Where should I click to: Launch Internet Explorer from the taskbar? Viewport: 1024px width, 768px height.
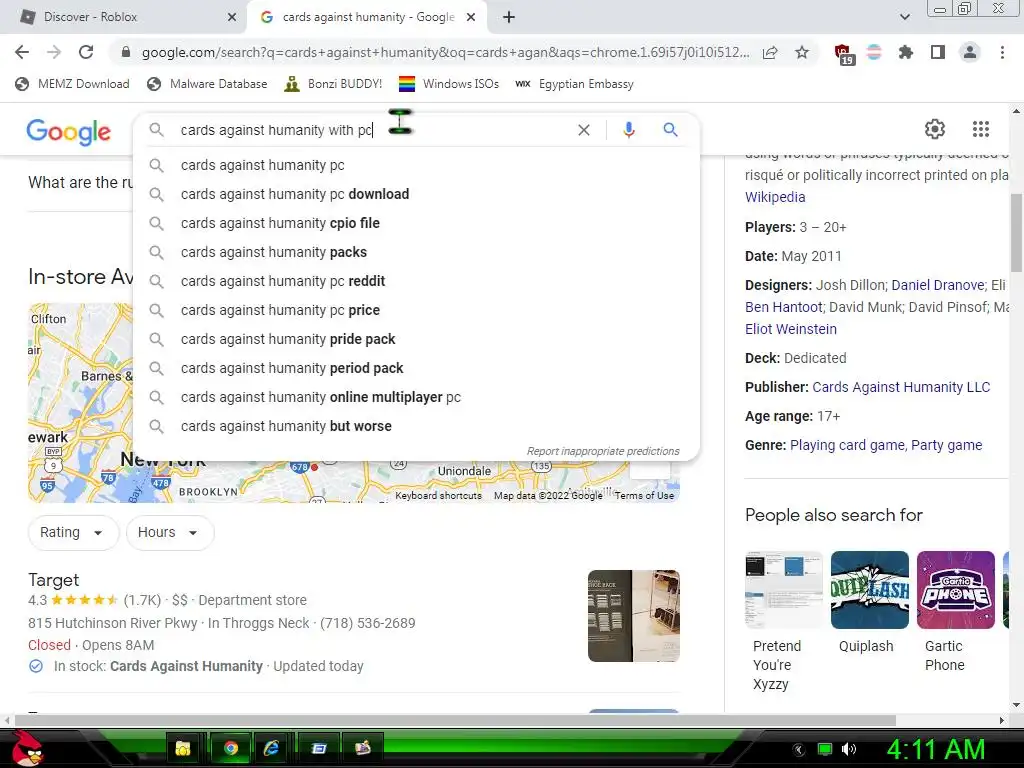[x=271, y=748]
